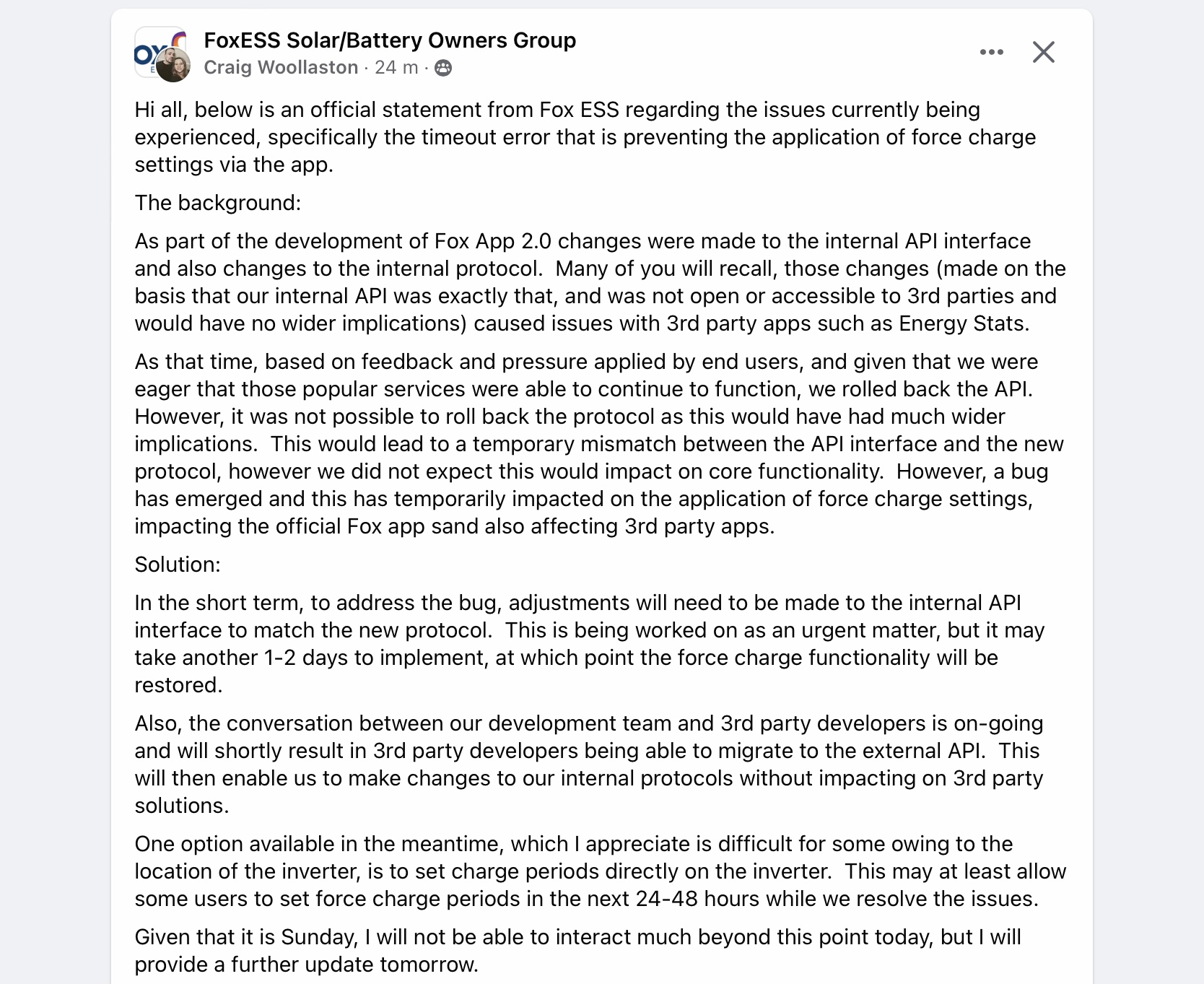Image resolution: width=1204 pixels, height=984 pixels.
Task: Click the opening paragraph starting "Hi all"
Action: 585,137
